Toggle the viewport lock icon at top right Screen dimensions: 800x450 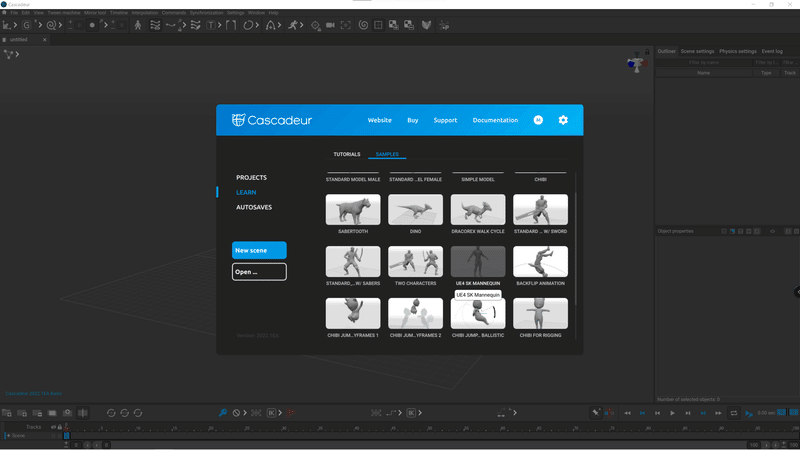(647, 52)
